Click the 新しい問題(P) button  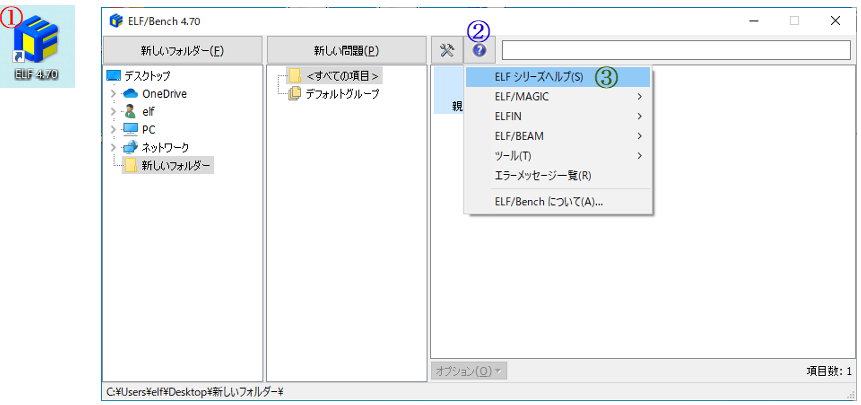click(x=346, y=51)
